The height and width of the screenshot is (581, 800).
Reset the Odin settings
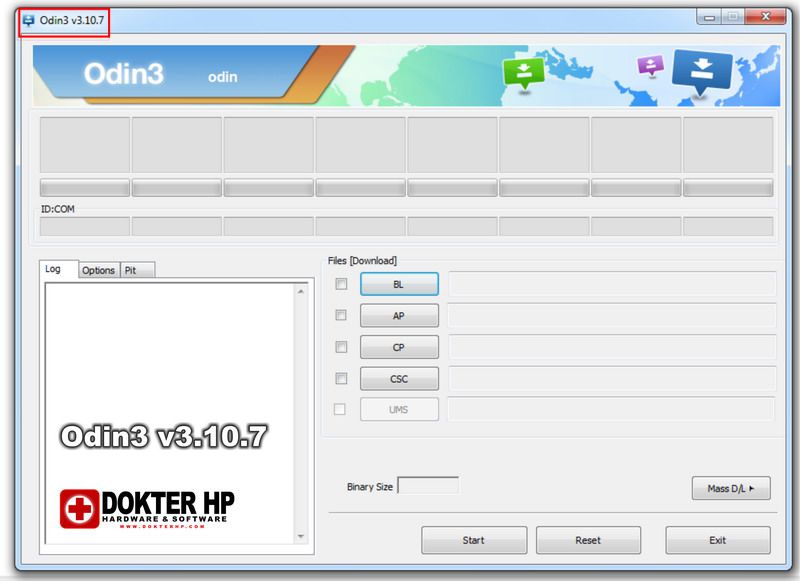(x=588, y=540)
